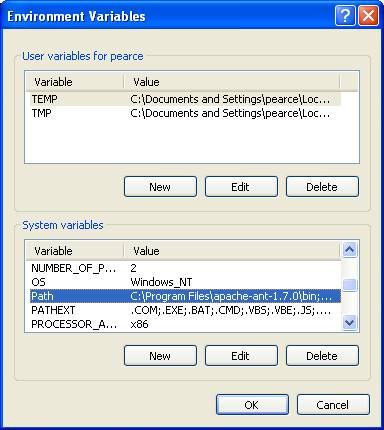Select the TEMP user variable row
The width and height of the screenshot is (384, 430).
pyautogui.click(x=186, y=99)
